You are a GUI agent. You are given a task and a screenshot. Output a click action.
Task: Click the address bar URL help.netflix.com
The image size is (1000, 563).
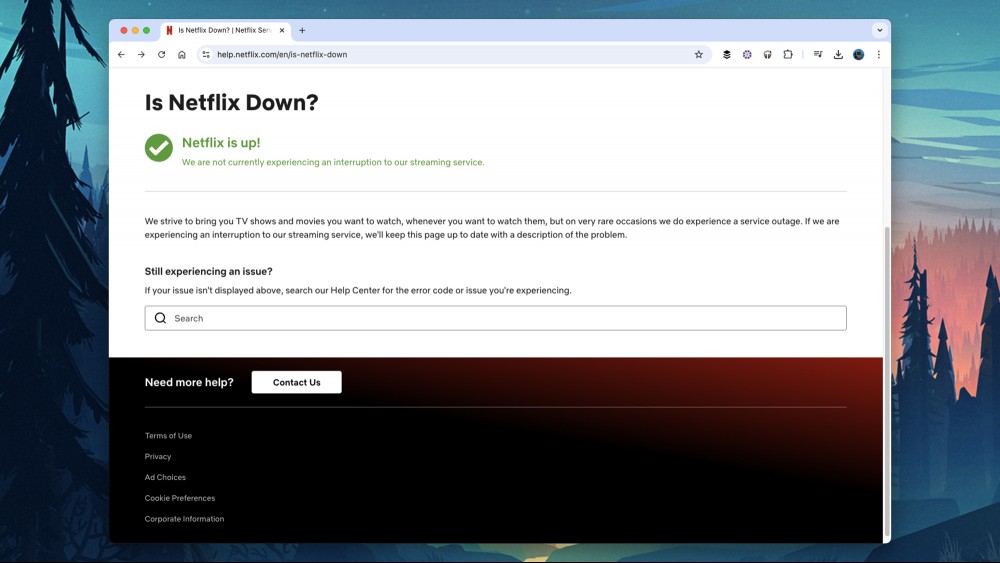coord(282,55)
